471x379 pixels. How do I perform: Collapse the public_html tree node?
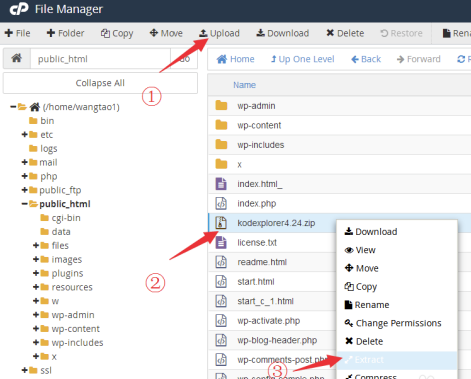click(x=24, y=204)
